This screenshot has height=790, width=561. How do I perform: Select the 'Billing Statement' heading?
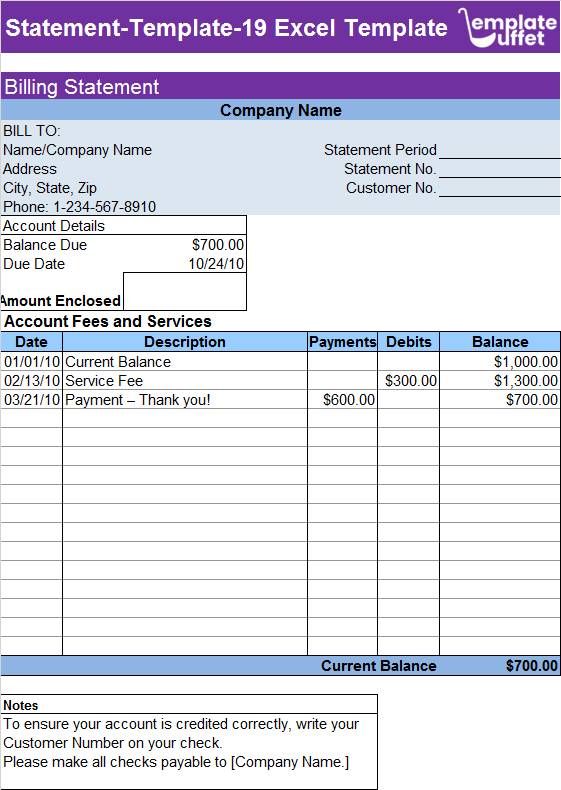coord(82,87)
